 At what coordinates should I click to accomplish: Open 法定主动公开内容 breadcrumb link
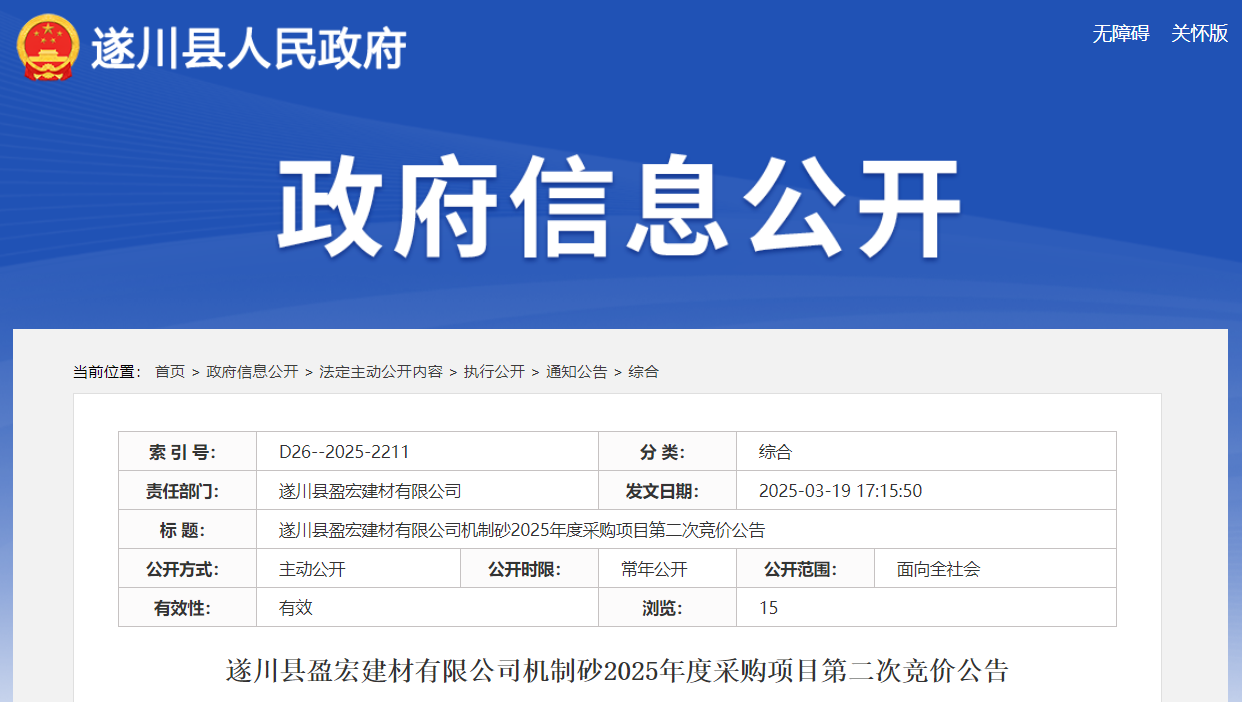coord(380,372)
